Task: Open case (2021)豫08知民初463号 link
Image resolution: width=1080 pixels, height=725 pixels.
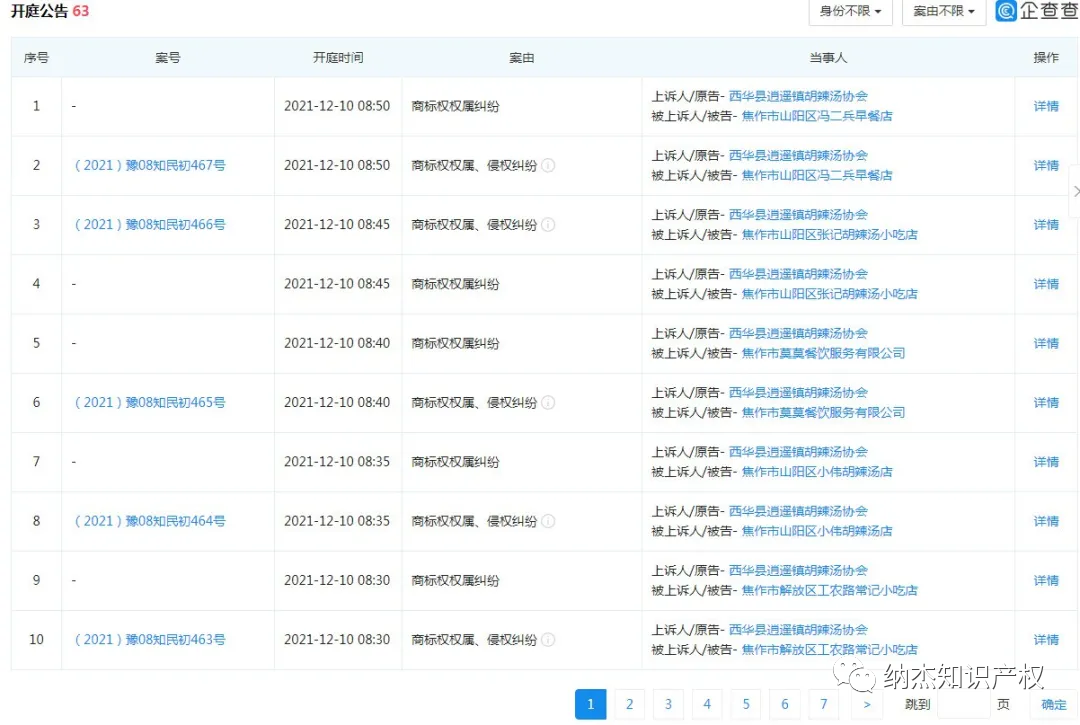Action: point(149,640)
